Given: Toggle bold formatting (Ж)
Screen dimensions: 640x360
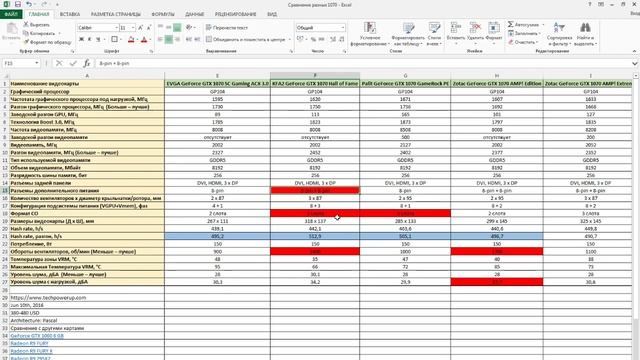Looking at the screenshot, I should point(81,40).
